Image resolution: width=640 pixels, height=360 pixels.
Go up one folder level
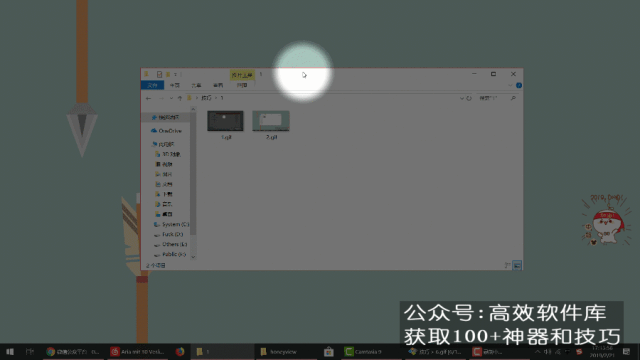point(180,98)
